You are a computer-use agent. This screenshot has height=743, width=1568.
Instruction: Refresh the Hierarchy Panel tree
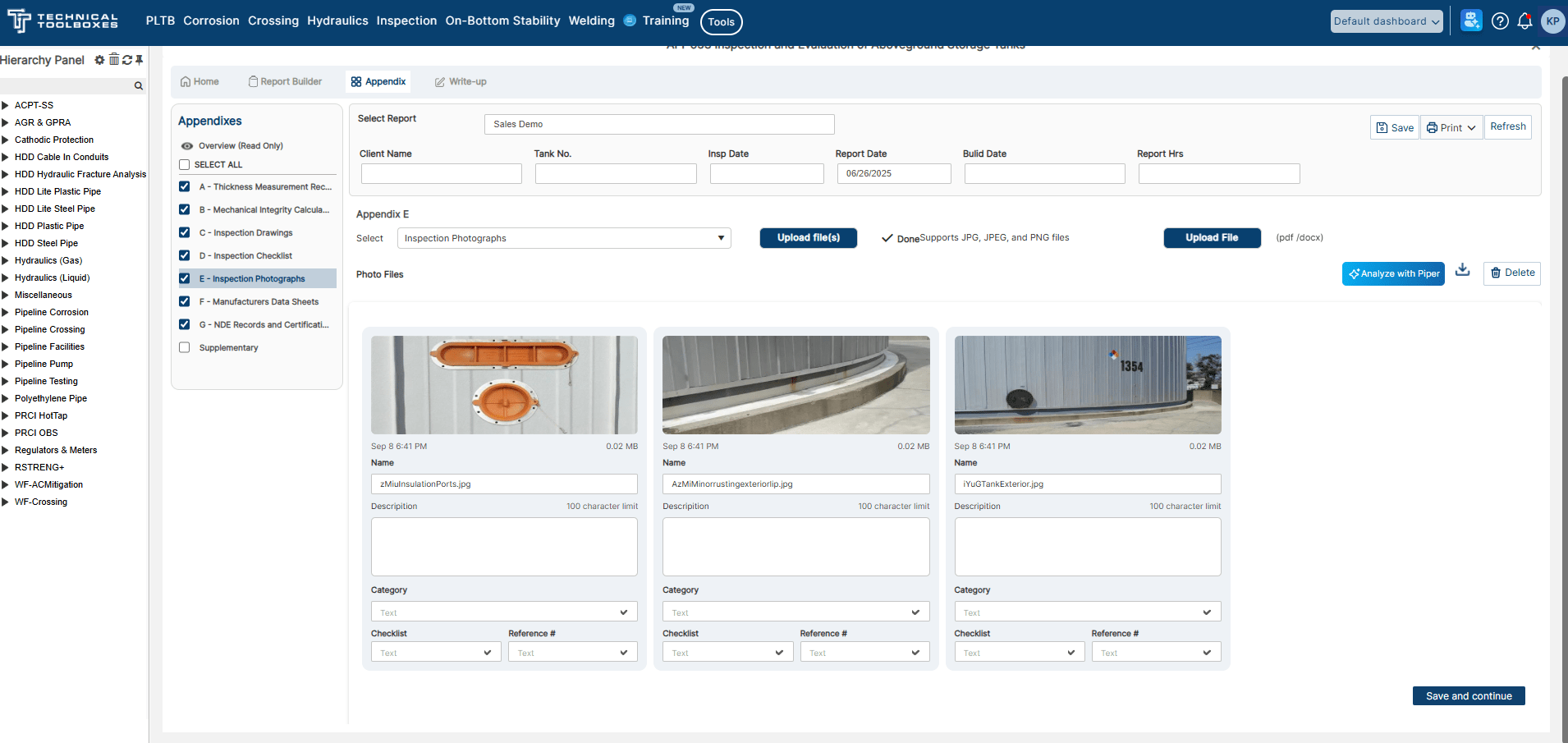coord(127,60)
